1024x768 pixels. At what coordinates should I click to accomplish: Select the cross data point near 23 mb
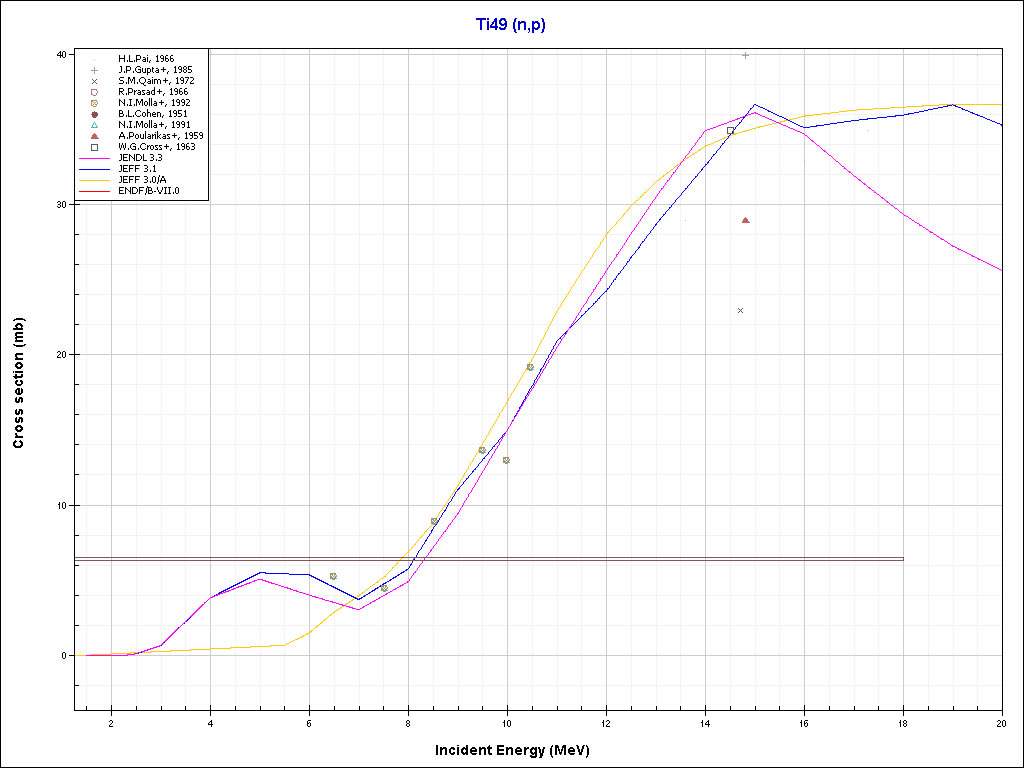(x=740, y=311)
